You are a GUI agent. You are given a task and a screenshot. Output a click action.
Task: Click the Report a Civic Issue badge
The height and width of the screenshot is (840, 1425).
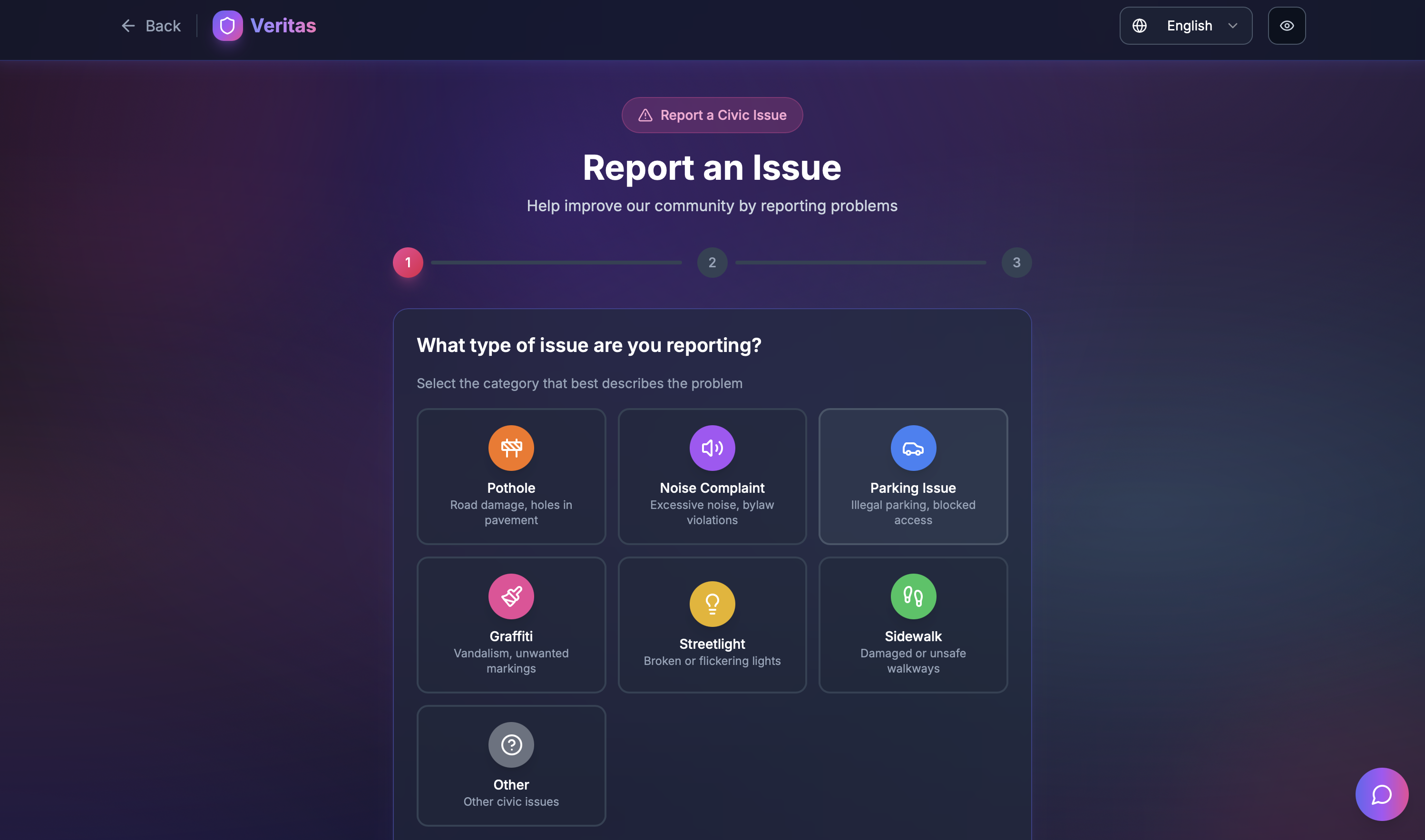tap(712, 115)
